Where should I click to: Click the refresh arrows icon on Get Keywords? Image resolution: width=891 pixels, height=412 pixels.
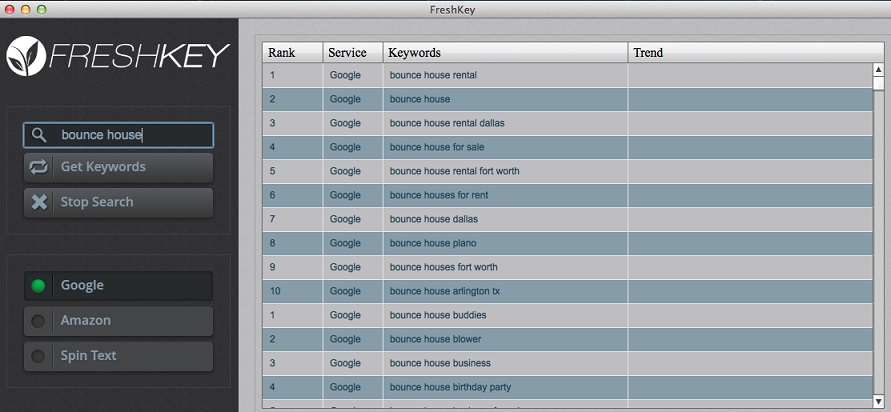pos(38,167)
